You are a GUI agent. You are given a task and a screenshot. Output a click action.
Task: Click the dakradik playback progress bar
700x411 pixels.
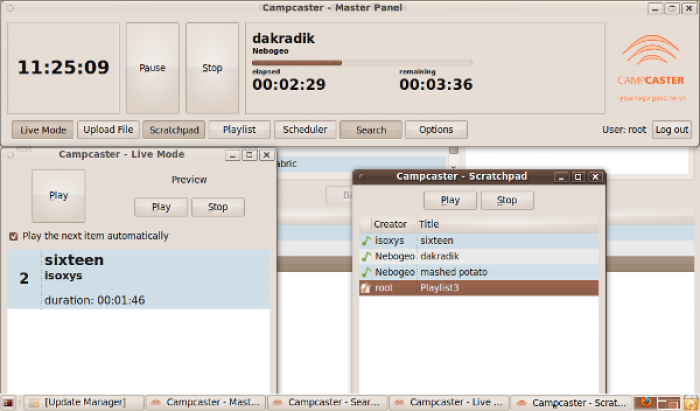362,63
